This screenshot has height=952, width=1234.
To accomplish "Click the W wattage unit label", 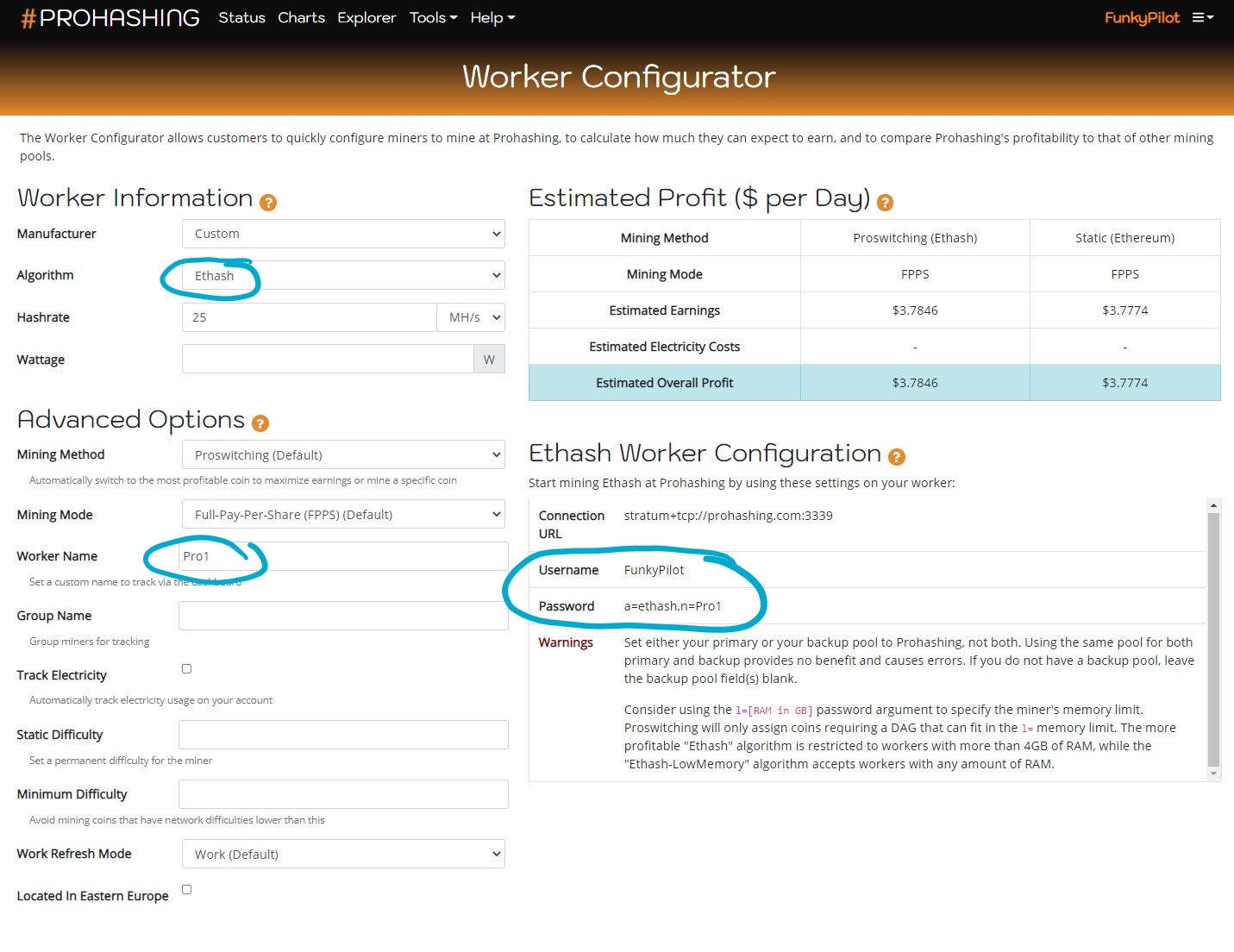I will coord(490,359).
